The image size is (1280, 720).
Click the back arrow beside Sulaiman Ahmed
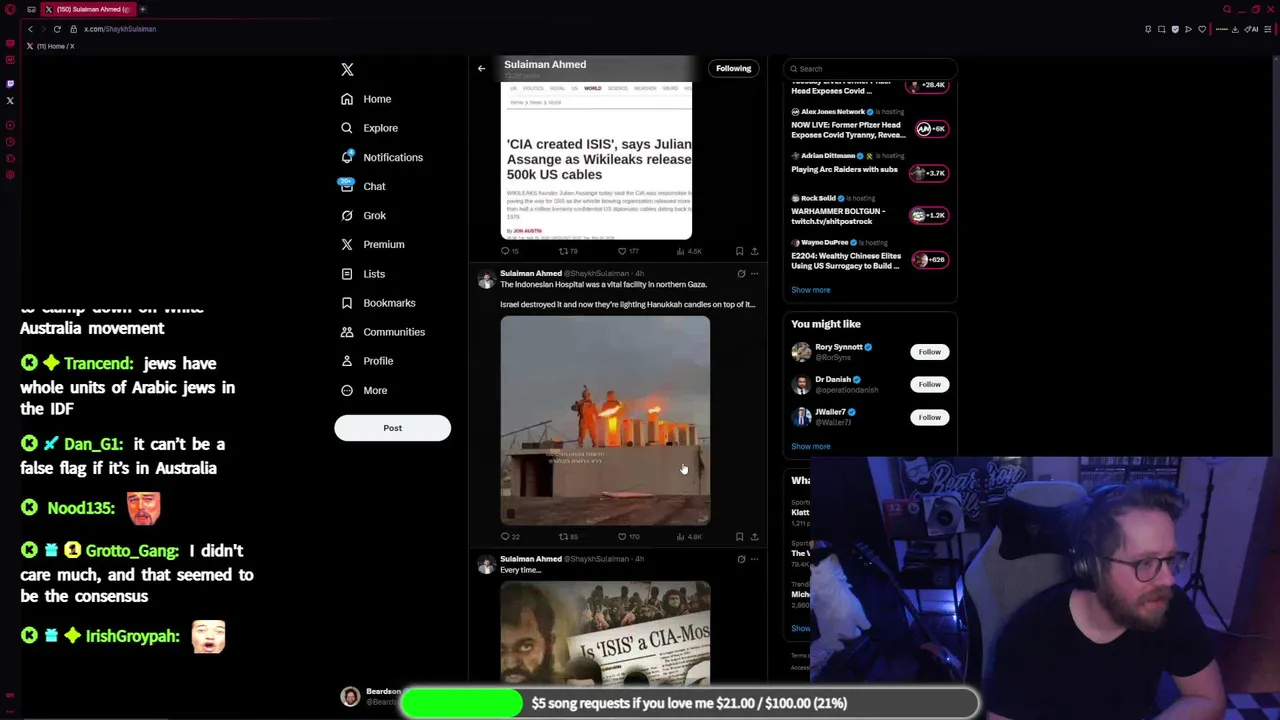click(x=481, y=68)
